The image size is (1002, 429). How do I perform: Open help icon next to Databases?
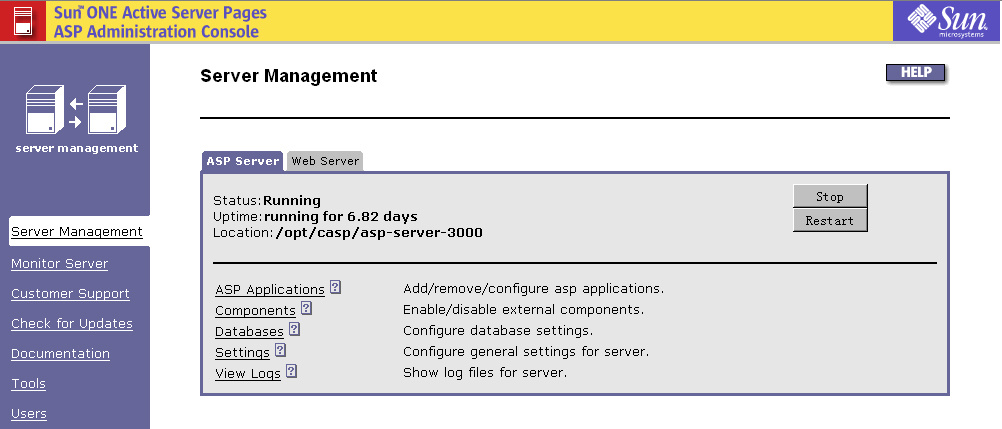294,329
